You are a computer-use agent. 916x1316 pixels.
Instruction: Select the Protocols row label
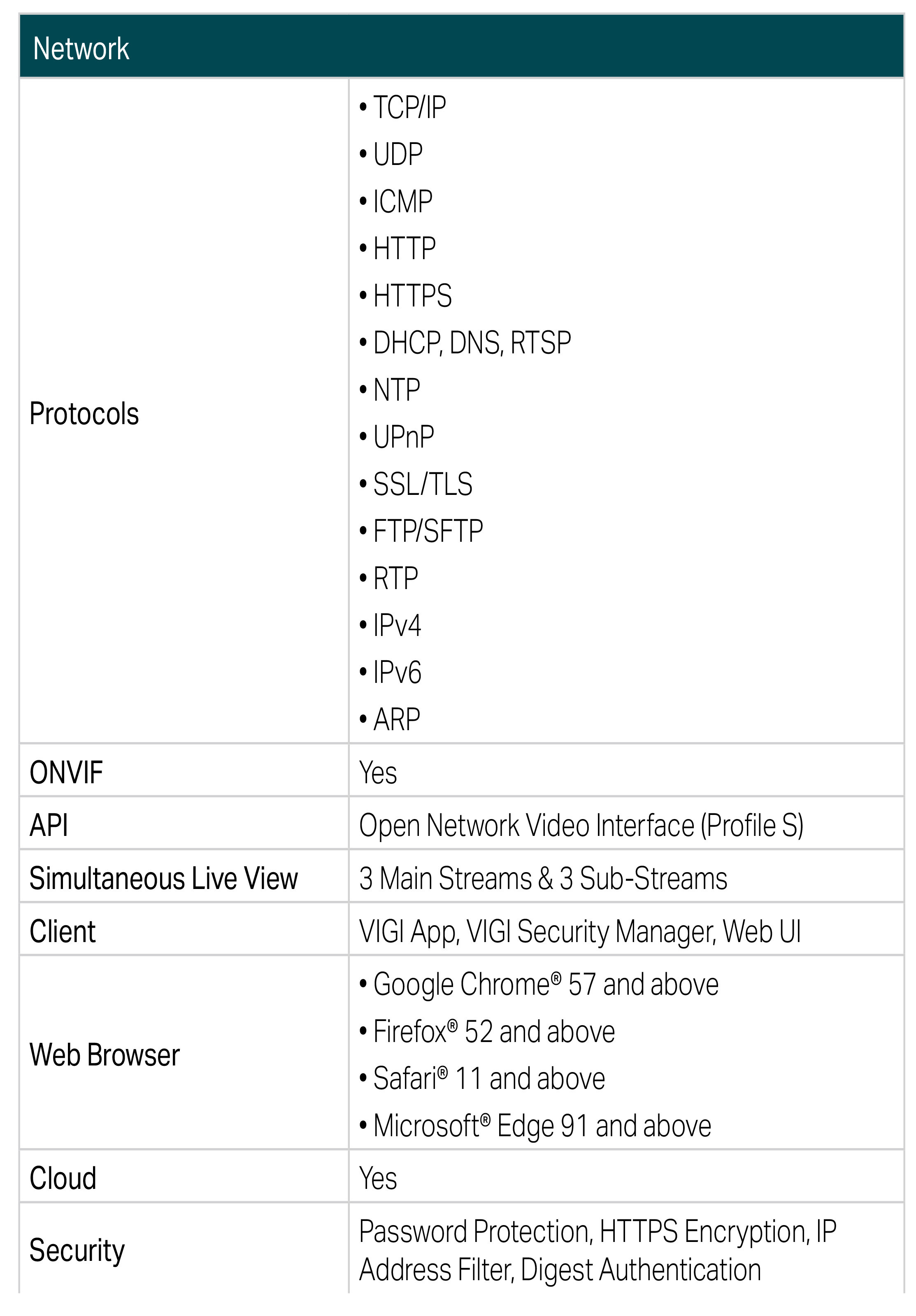[x=84, y=414]
